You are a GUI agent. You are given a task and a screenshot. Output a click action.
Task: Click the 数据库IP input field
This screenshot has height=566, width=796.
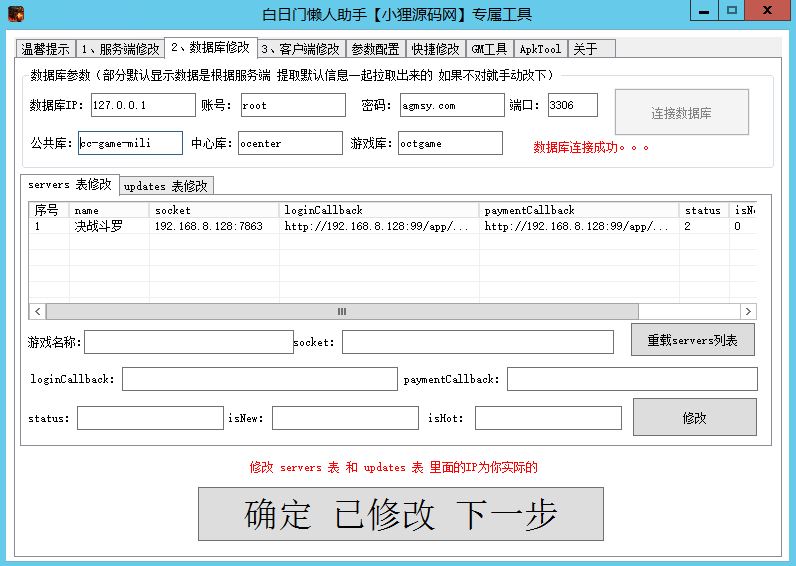pyautogui.click(x=143, y=105)
